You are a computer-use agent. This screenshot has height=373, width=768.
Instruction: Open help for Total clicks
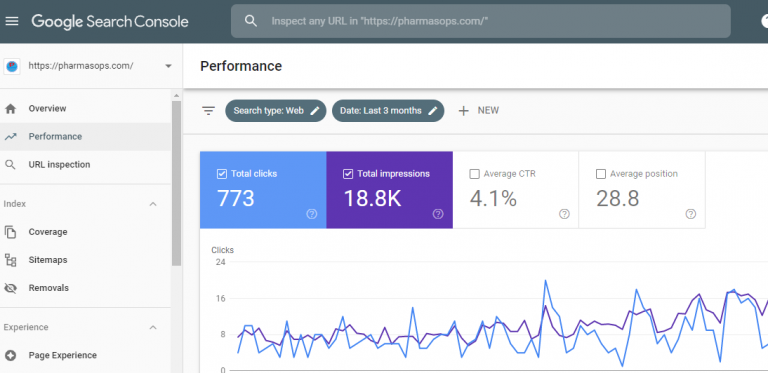point(312,214)
